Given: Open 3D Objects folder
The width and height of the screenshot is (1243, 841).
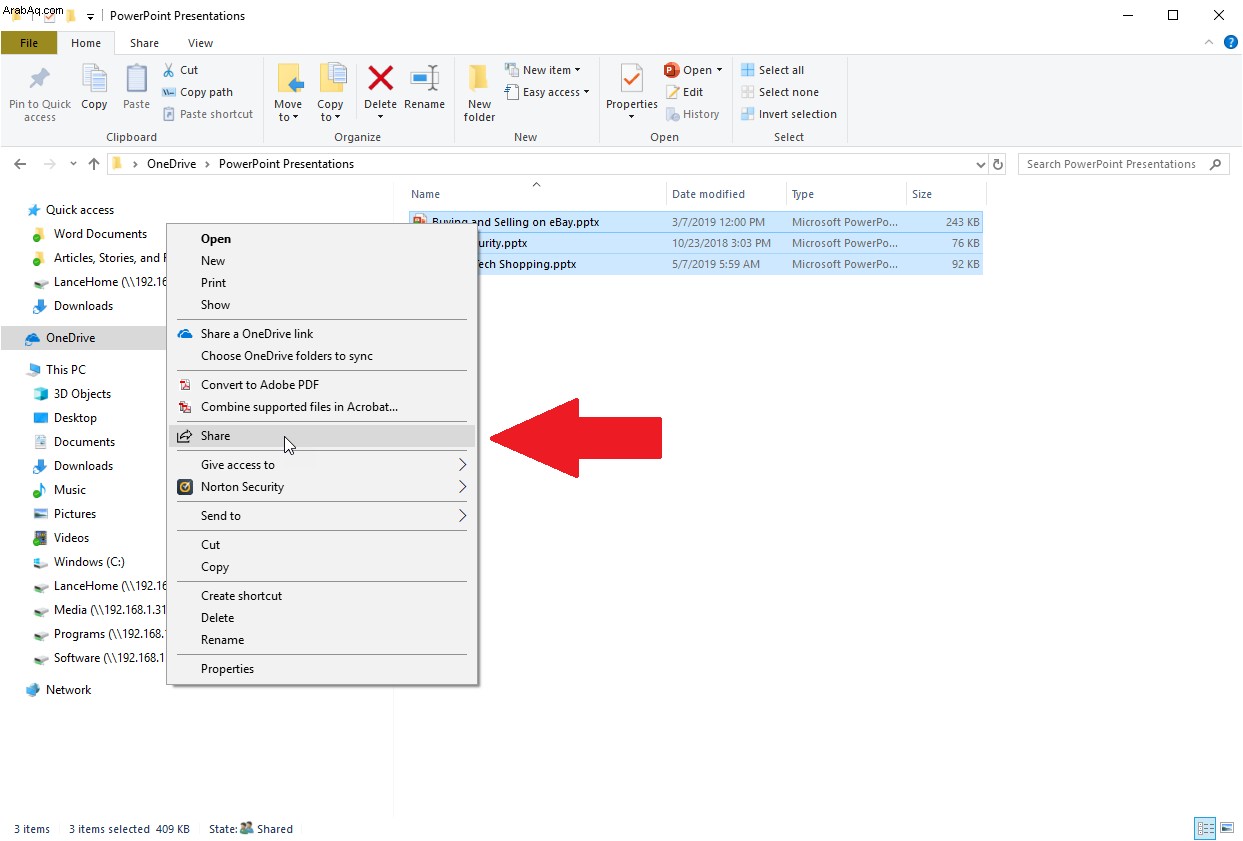Looking at the screenshot, I should click(82, 394).
